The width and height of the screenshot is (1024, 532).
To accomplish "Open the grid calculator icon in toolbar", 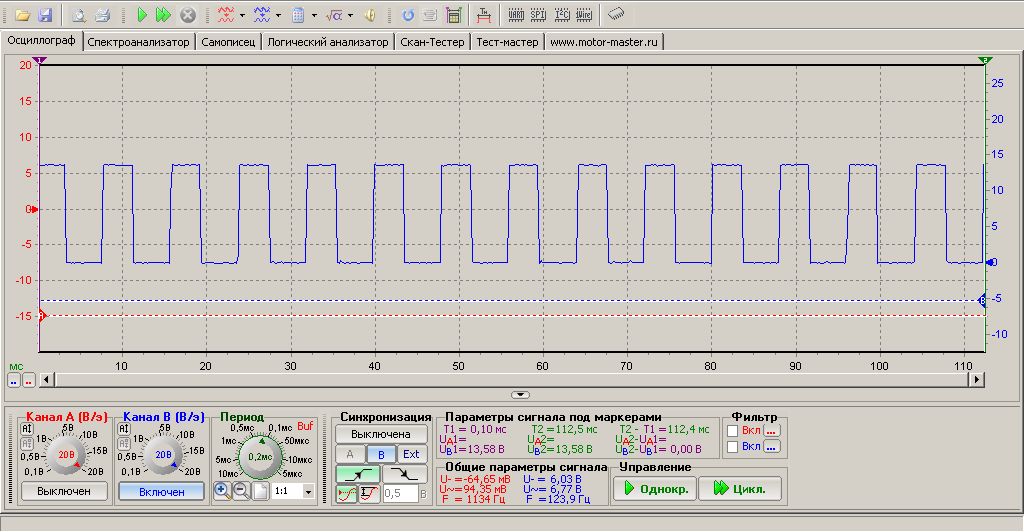I will [x=453, y=14].
